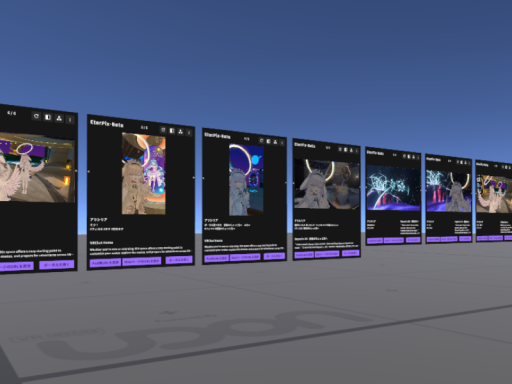512x384 pixels.
Task: Click the middle purple button on the silver-haired portrait panel
Action: (x=245, y=257)
